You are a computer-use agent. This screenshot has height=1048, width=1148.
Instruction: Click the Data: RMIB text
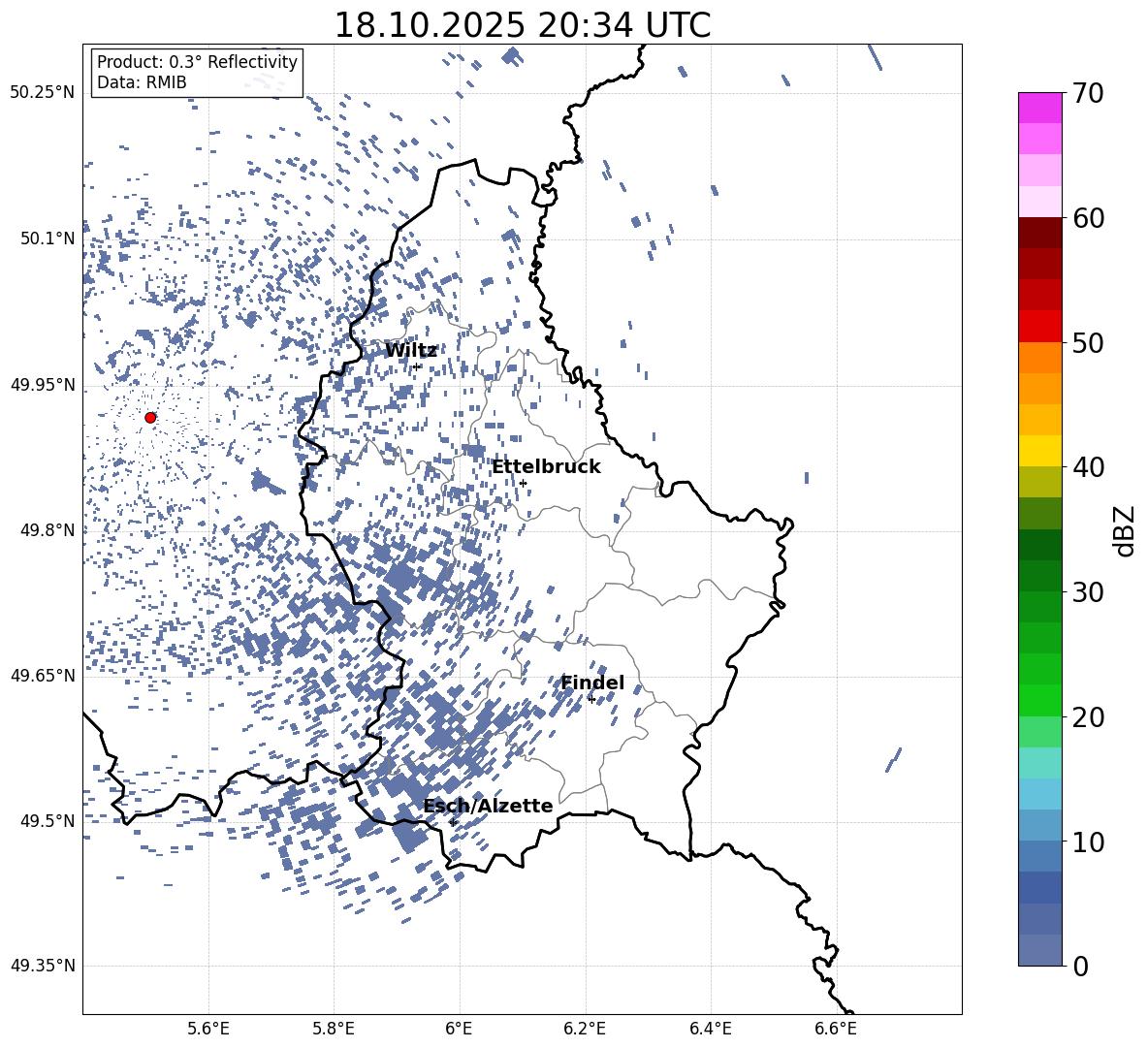point(142,82)
